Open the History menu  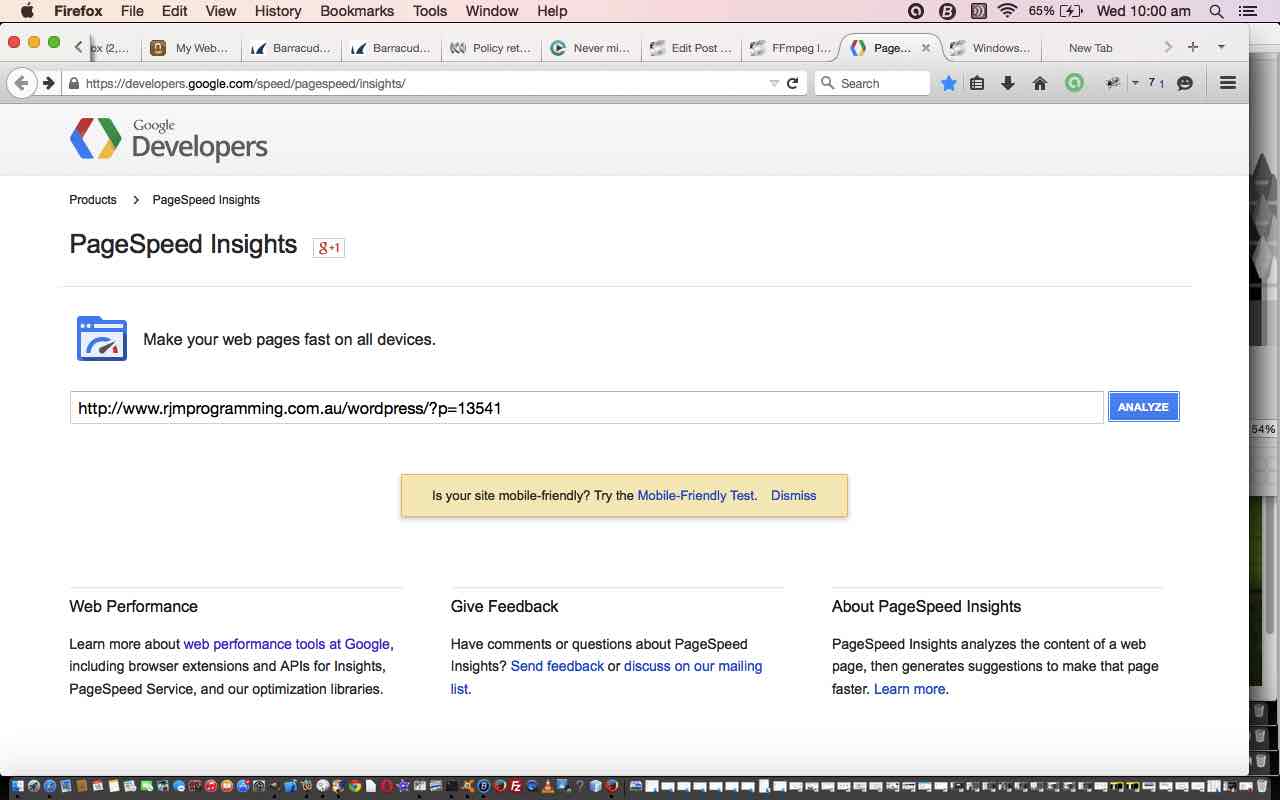click(x=278, y=11)
